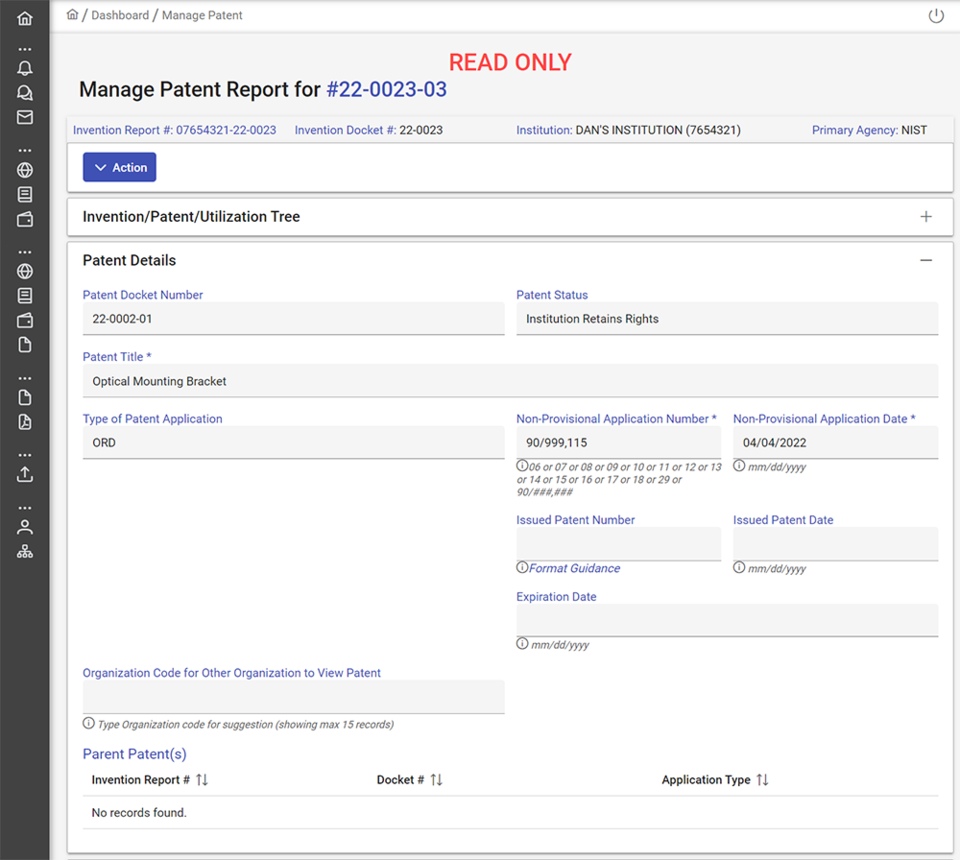Collapse the Patent Details section

tap(926, 260)
